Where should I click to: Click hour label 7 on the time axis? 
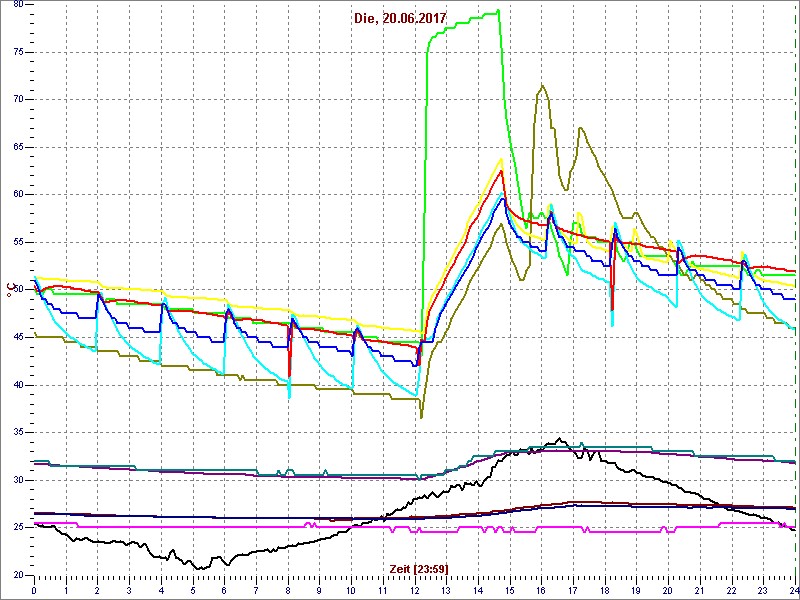[256, 591]
